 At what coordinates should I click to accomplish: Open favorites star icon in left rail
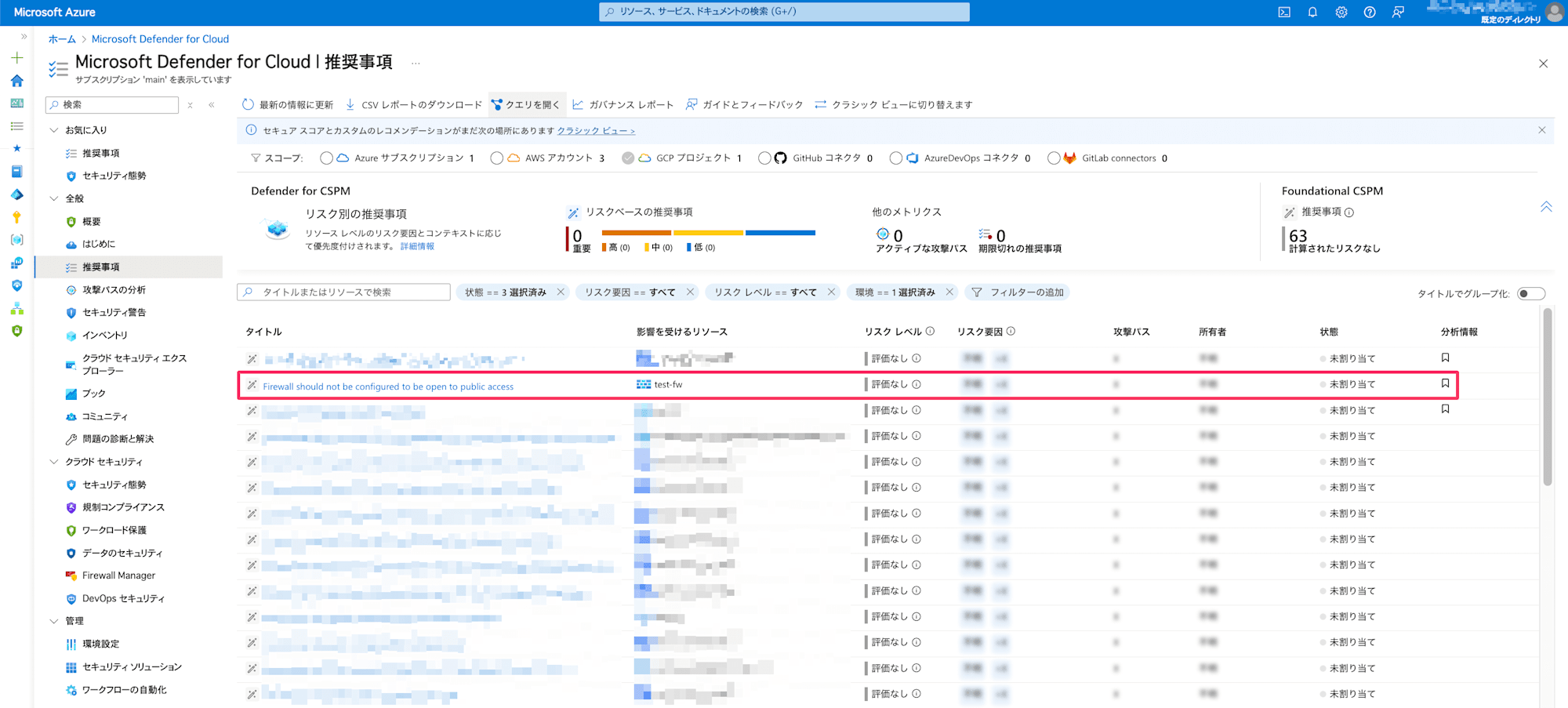tap(17, 148)
